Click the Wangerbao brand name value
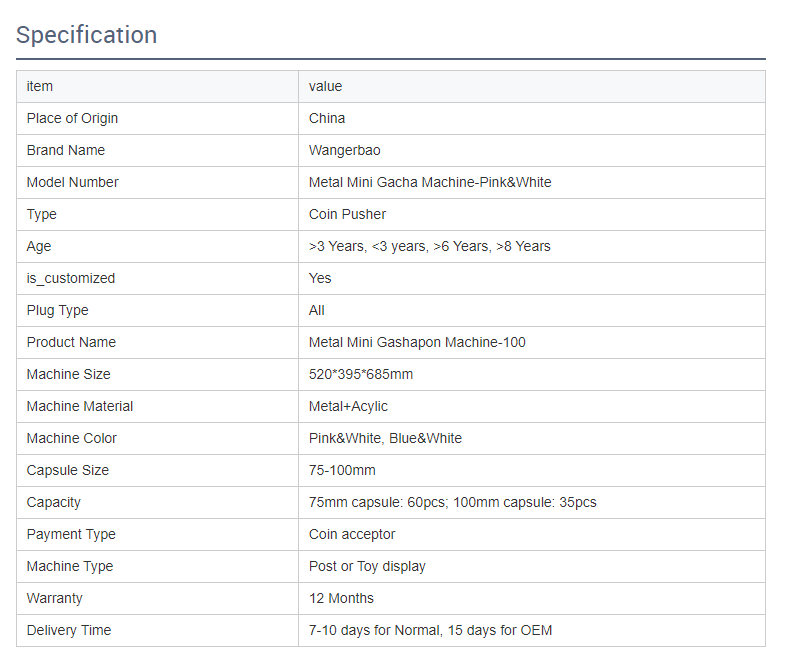Screen dimensions: 789x669 pyautogui.click(x=344, y=150)
